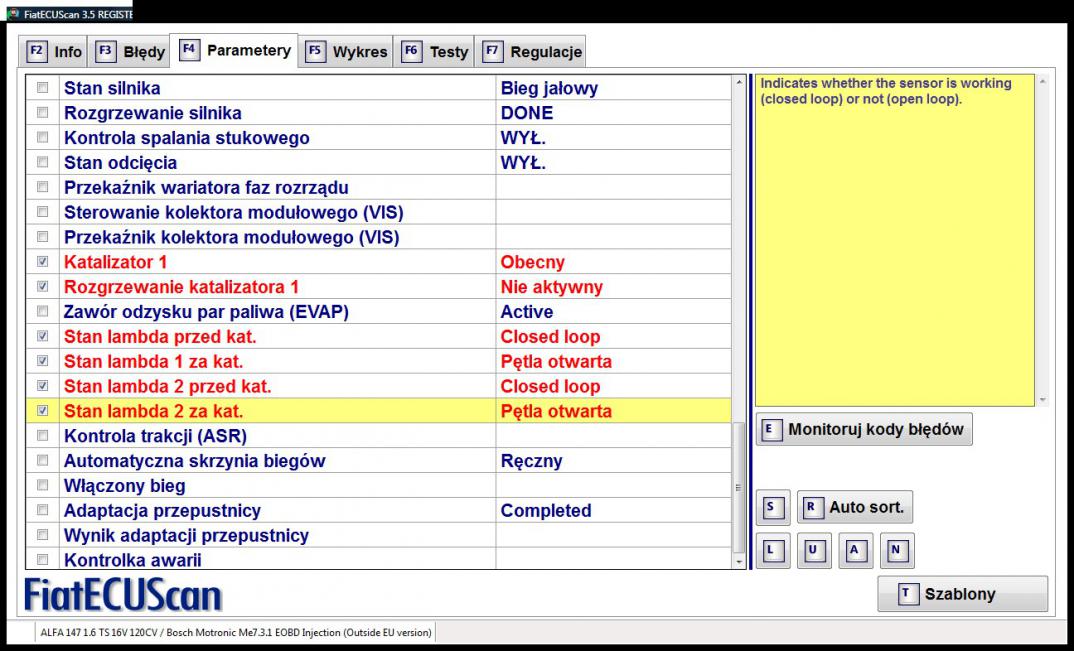Click description panel scroll-up arrow
The height and width of the screenshot is (651, 1074).
[1042, 82]
